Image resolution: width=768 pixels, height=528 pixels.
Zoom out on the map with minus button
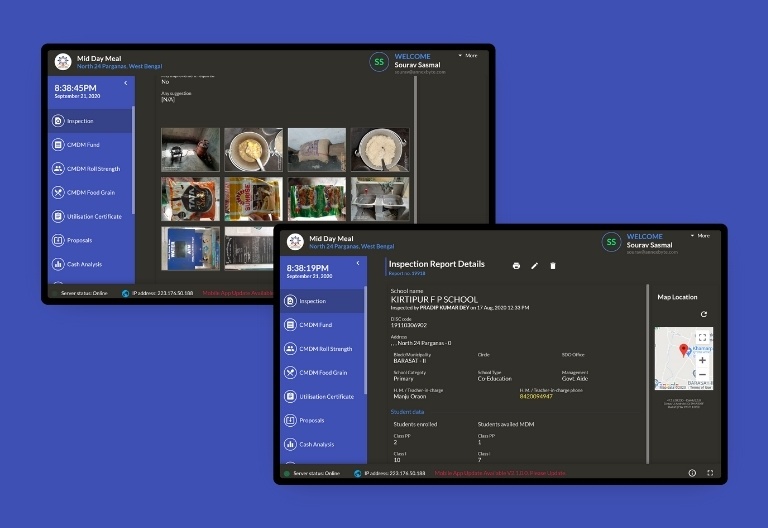pyautogui.click(x=702, y=374)
